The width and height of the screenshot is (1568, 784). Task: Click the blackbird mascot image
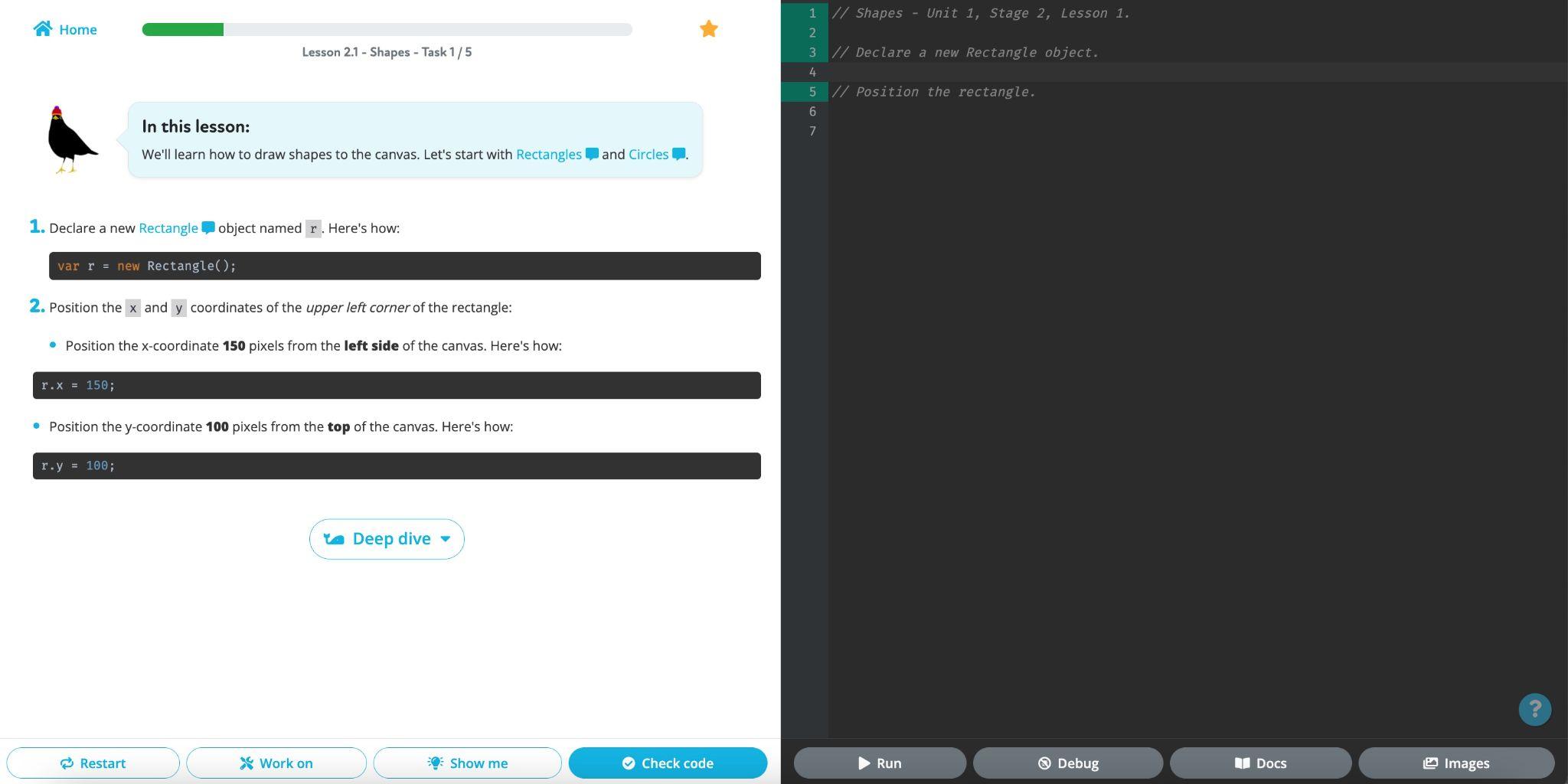(71, 140)
